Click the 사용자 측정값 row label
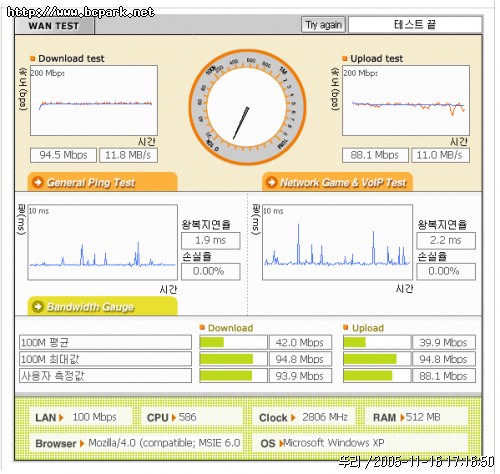 pyautogui.click(x=105, y=376)
